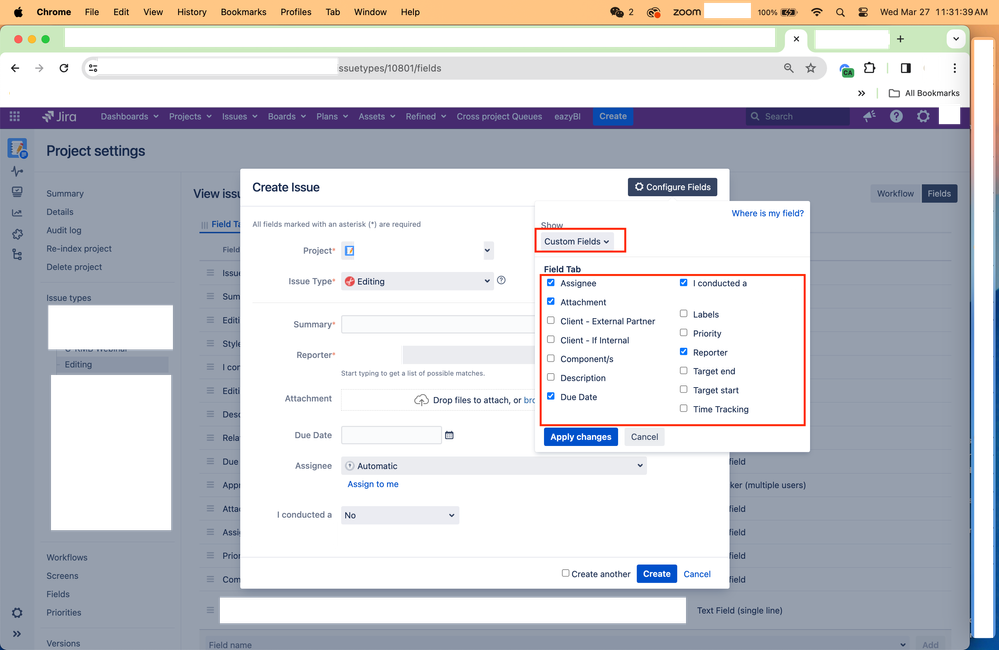Enable the Description field checkbox
The height and width of the screenshot is (650, 999).
tap(551, 377)
